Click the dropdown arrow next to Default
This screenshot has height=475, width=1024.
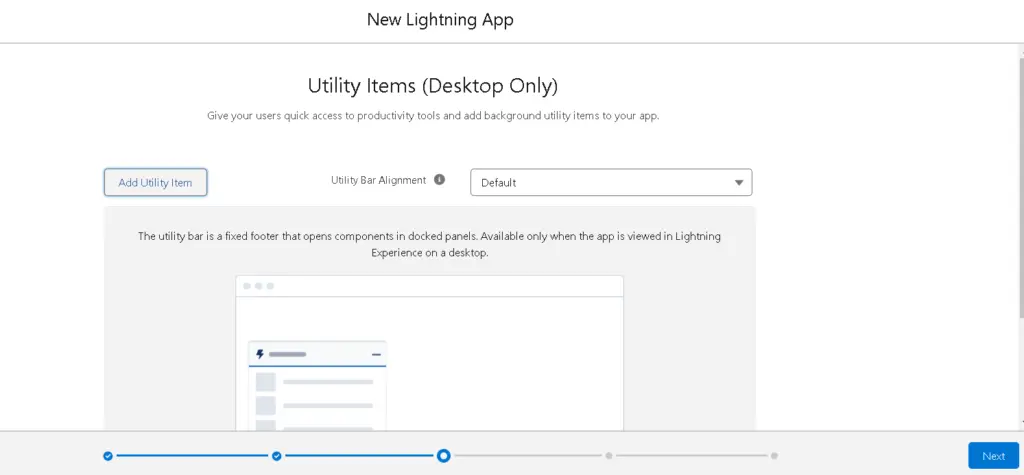tap(739, 182)
